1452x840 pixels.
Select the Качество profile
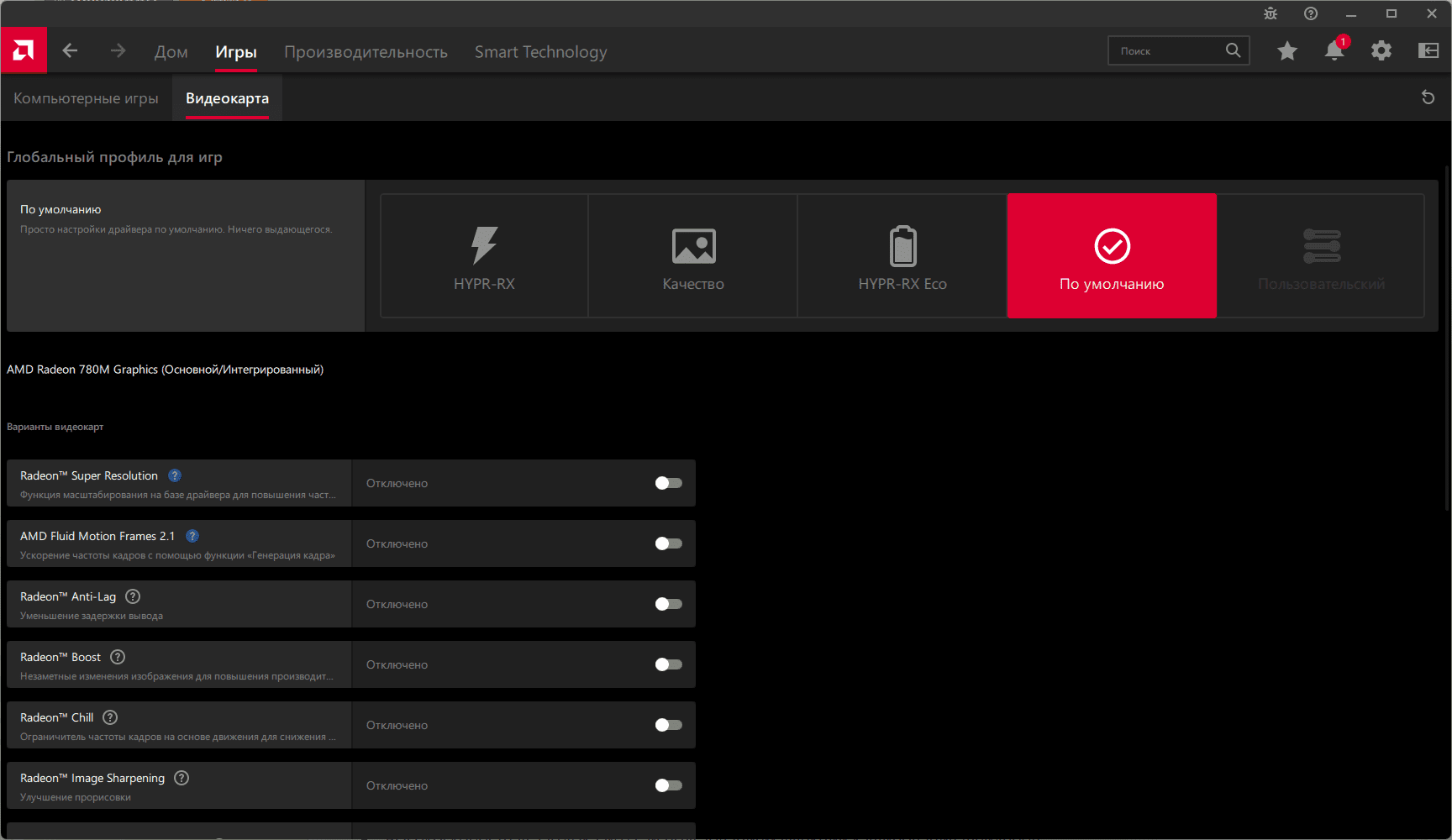click(x=693, y=256)
